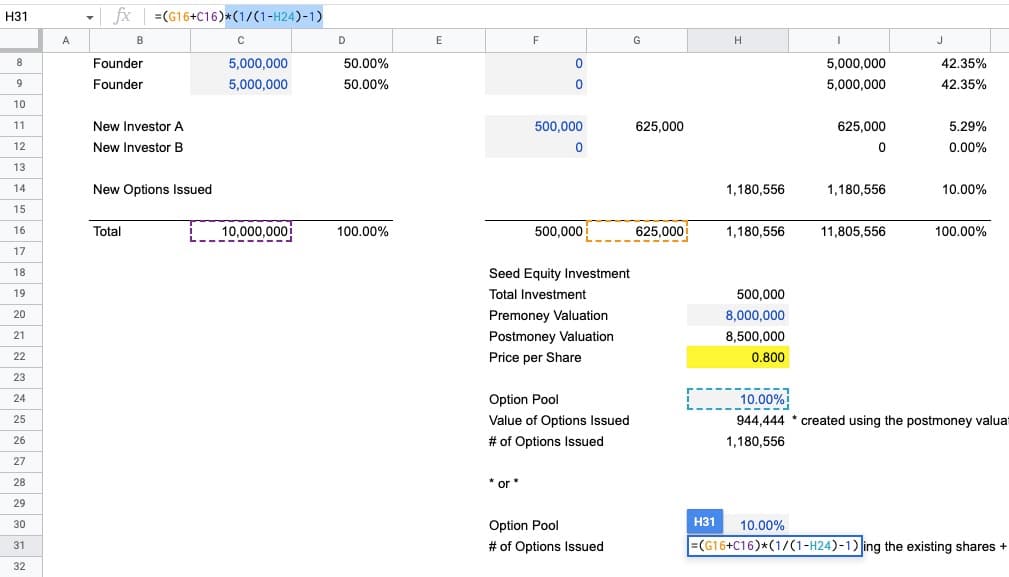Image resolution: width=1009 pixels, height=577 pixels.
Task: Click the H31 cell reference tag
Action: tap(704, 522)
